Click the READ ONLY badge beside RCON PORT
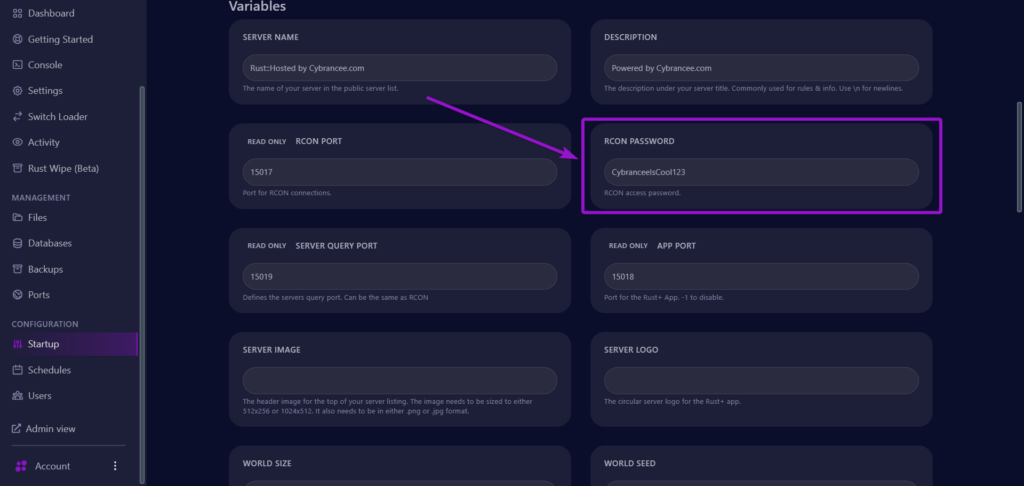Viewport: 1024px width, 486px height. point(266,142)
